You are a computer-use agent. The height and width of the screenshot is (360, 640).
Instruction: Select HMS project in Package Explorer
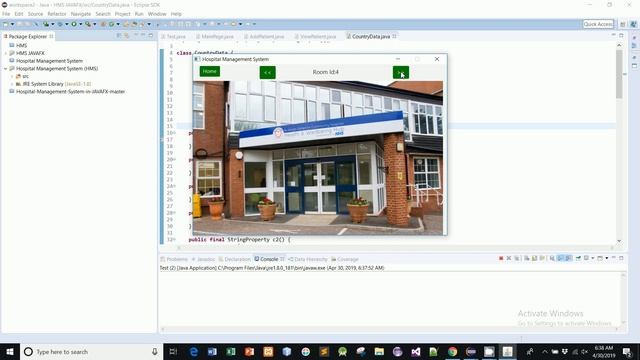21,45
